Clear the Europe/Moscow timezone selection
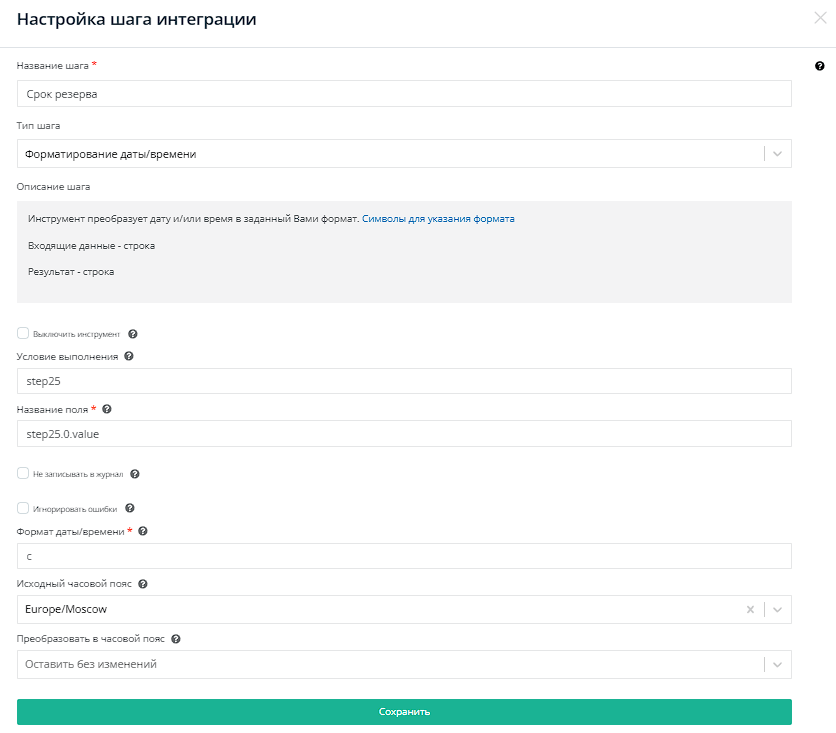 tap(750, 609)
